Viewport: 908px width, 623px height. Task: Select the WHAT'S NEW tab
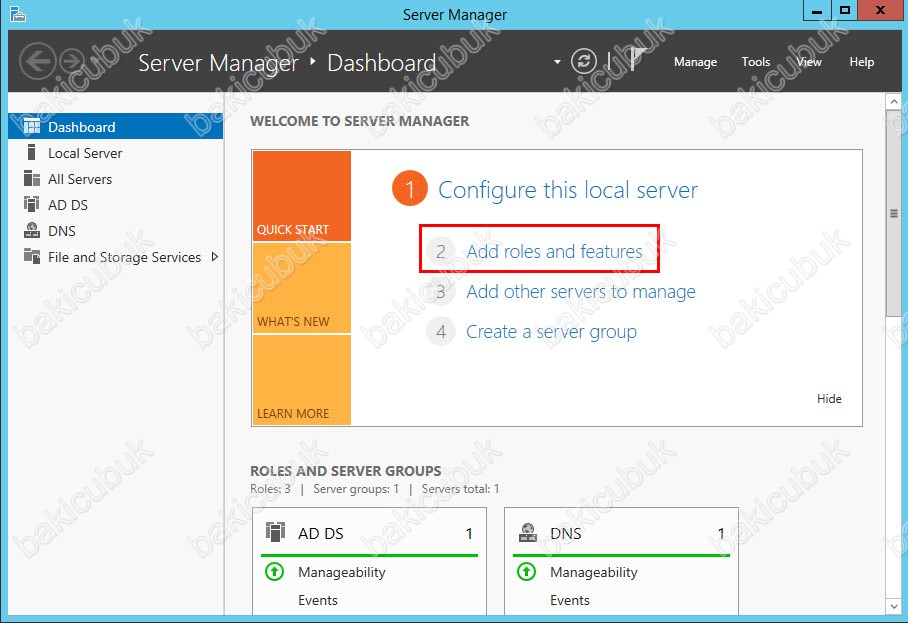click(x=302, y=288)
